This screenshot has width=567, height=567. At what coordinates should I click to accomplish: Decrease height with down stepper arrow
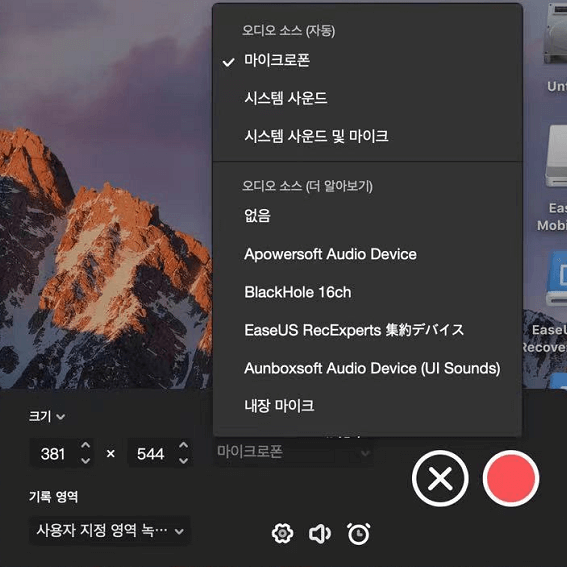coord(184,461)
